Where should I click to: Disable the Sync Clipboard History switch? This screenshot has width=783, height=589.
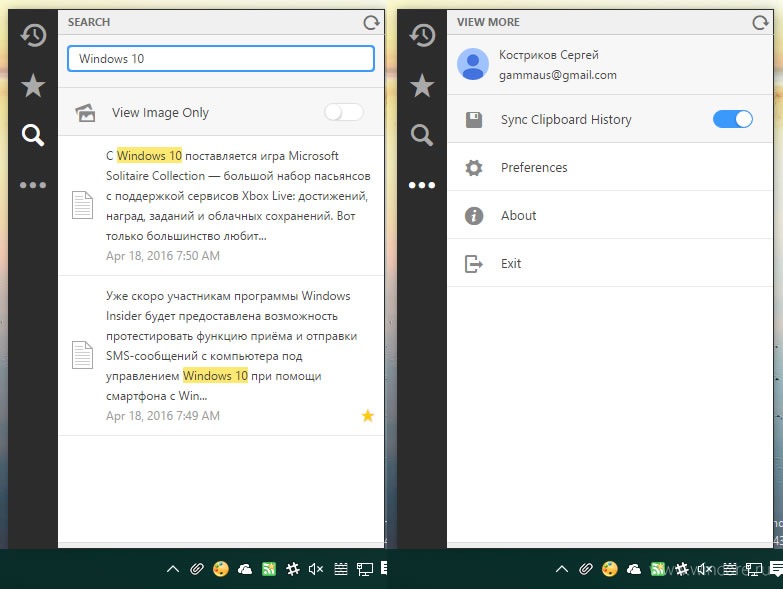click(733, 119)
